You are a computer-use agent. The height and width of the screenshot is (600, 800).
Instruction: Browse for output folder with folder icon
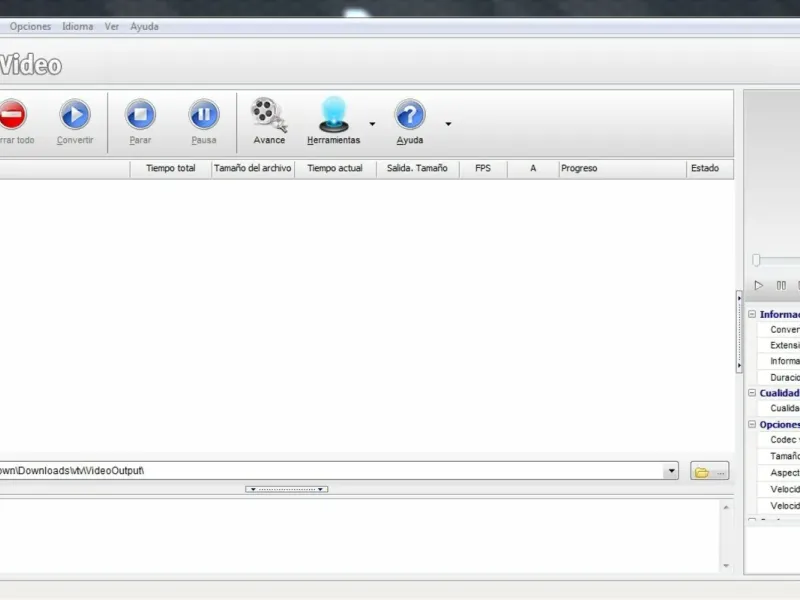(709, 472)
